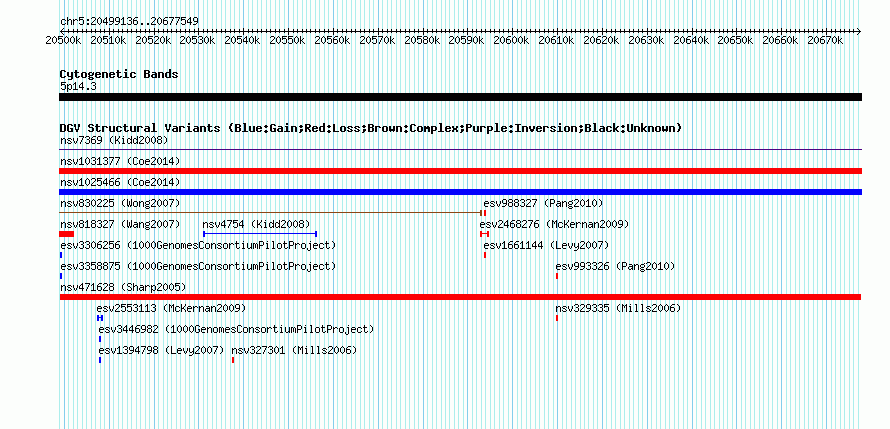Screen dimensions: 890x429
Task: Click the Cytogenetic Bands track title
Action: [119, 74]
